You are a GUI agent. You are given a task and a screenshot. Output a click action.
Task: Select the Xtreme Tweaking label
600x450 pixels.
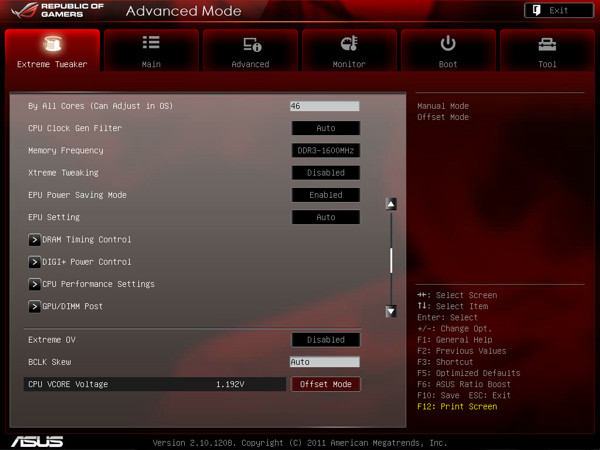coord(64,173)
